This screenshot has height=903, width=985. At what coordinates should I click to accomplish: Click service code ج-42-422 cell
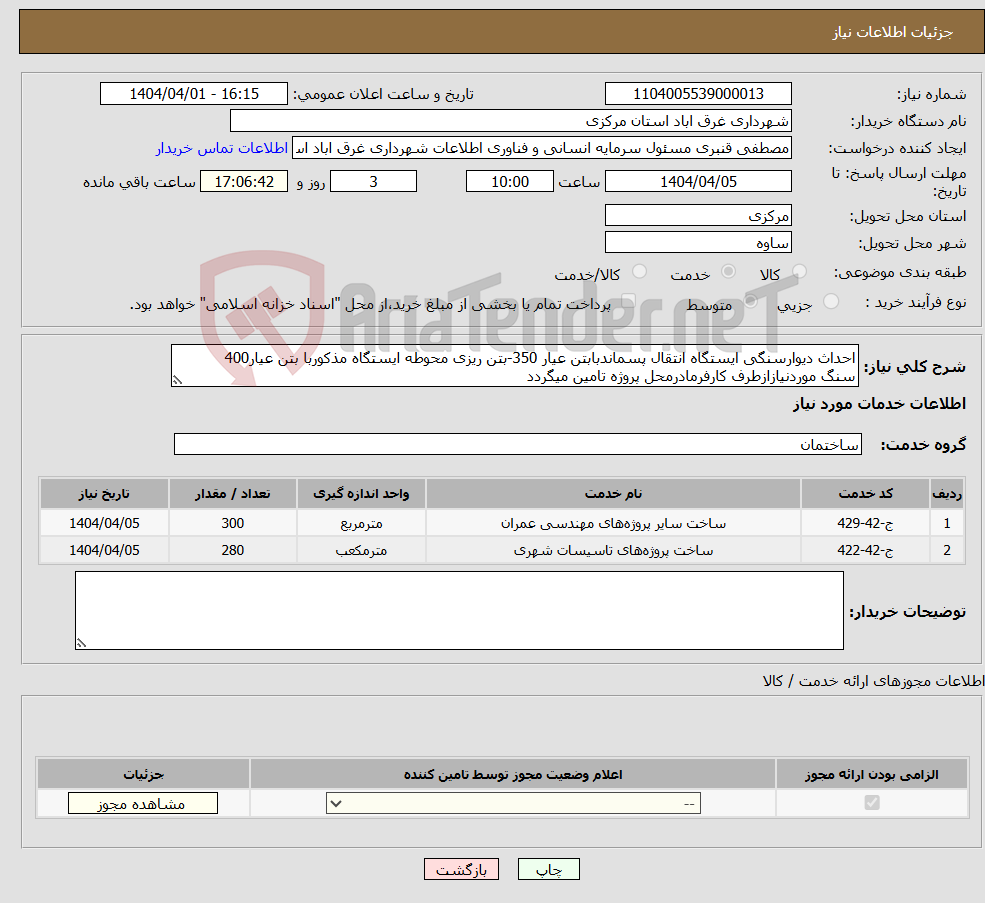point(865,550)
